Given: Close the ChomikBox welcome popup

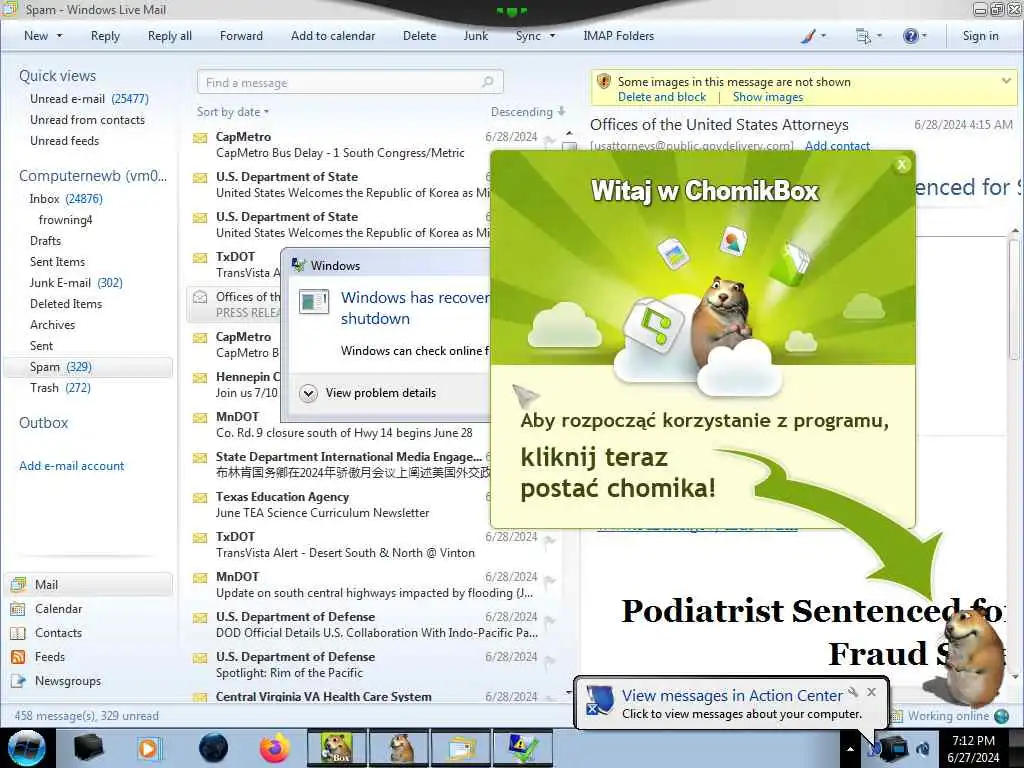Looking at the screenshot, I should click(902, 165).
